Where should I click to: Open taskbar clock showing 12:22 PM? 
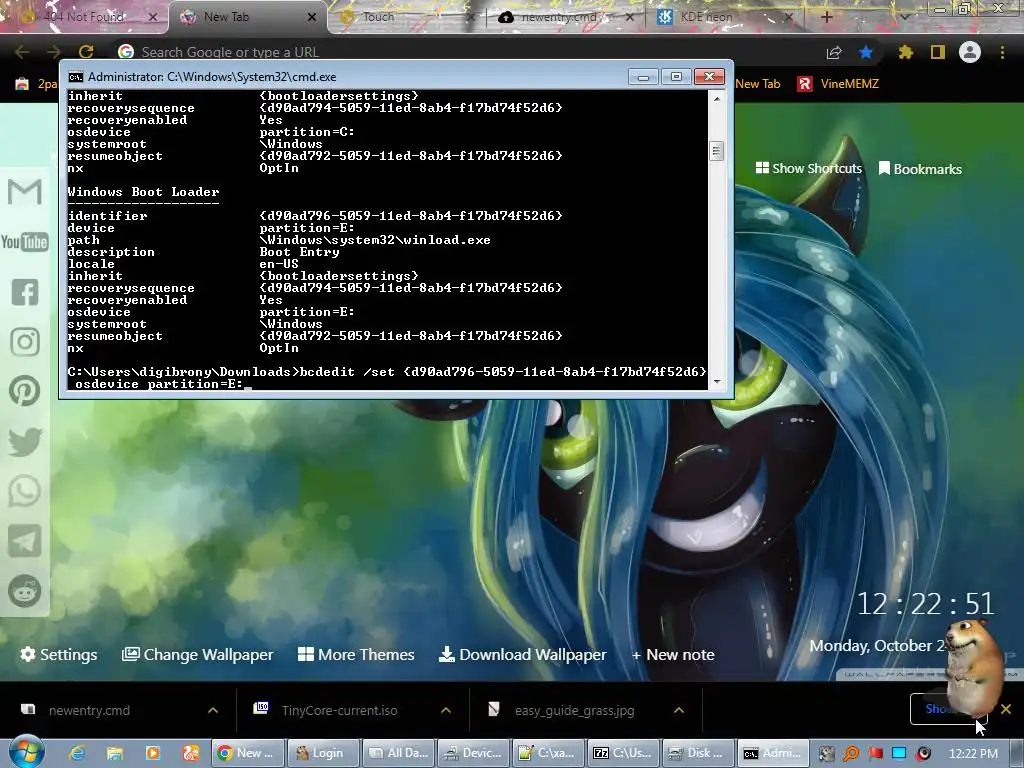click(973, 754)
